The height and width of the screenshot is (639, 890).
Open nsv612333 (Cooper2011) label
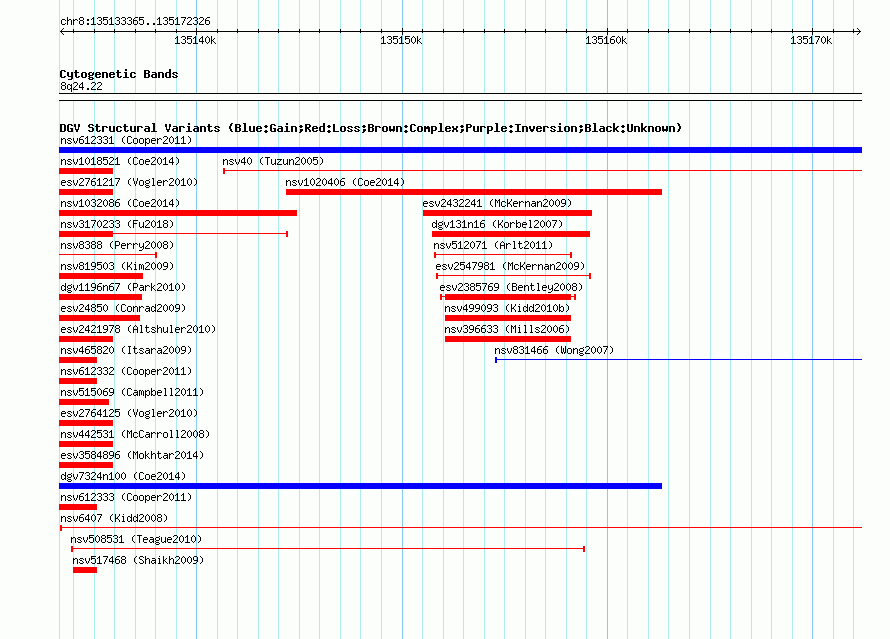point(126,497)
